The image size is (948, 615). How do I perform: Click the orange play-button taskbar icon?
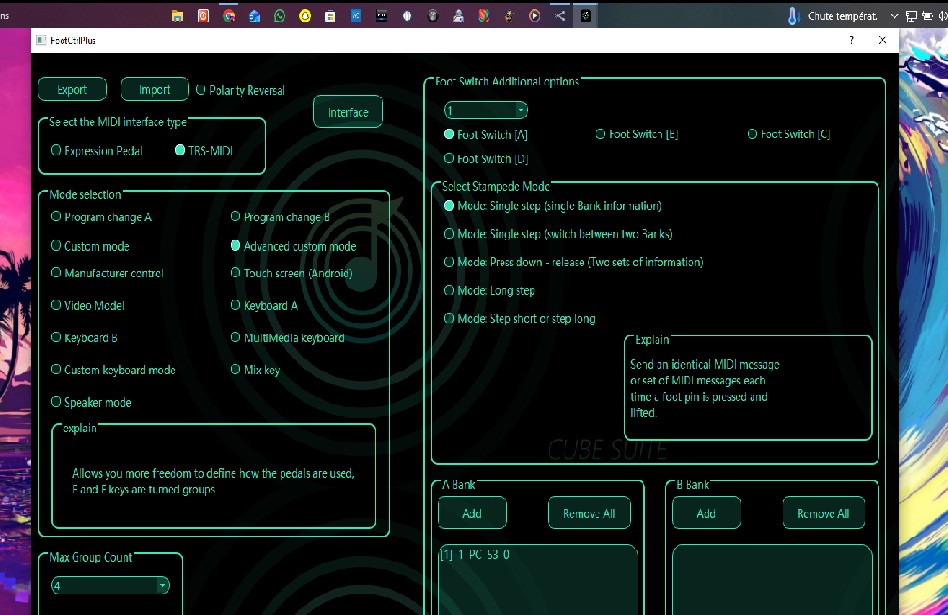(x=534, y=16)
